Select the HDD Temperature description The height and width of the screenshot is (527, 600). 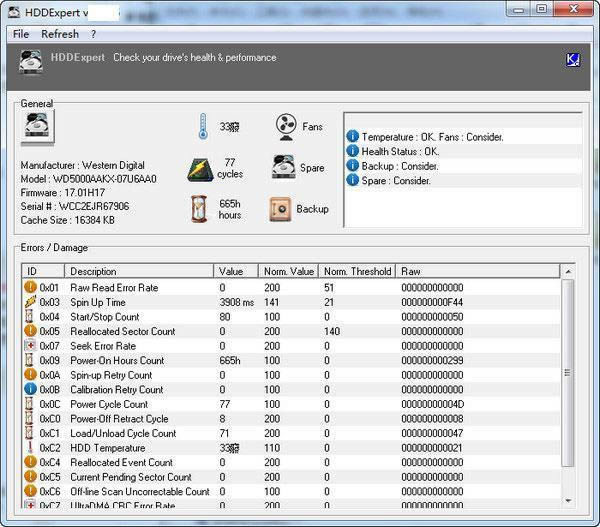[x=108, y=448]
